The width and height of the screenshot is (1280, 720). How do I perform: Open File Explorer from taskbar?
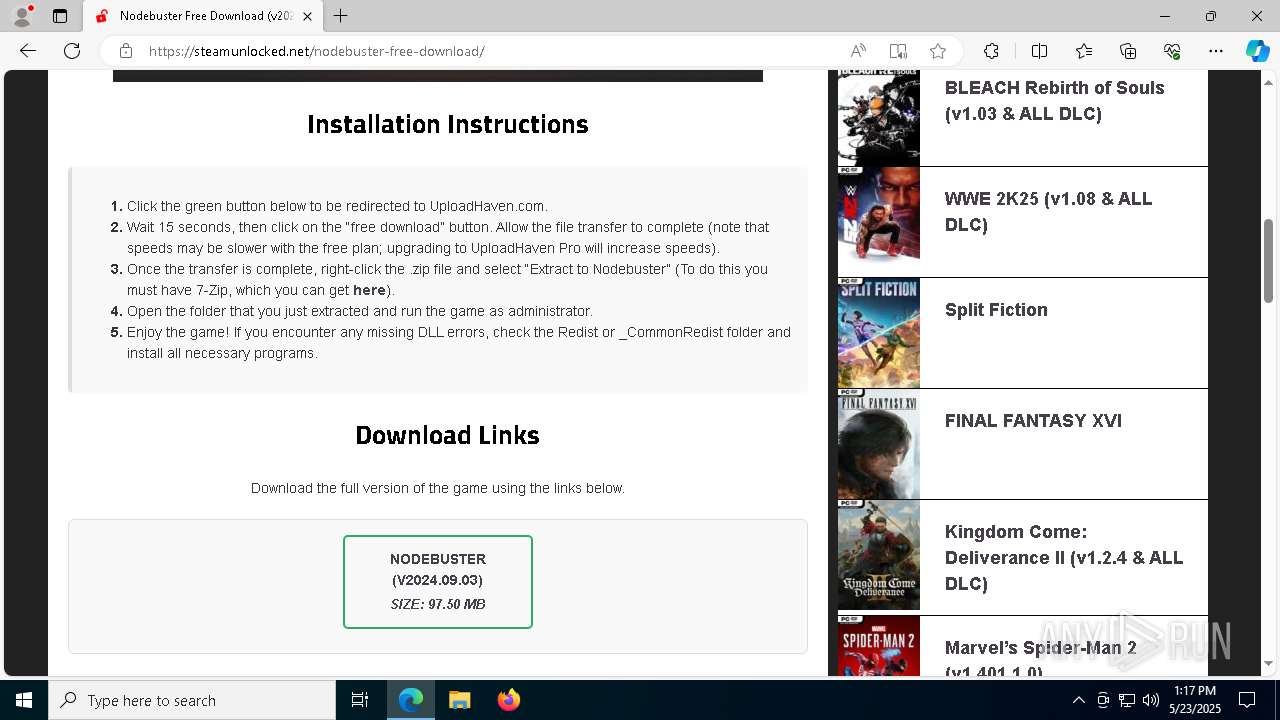point(459,700)
